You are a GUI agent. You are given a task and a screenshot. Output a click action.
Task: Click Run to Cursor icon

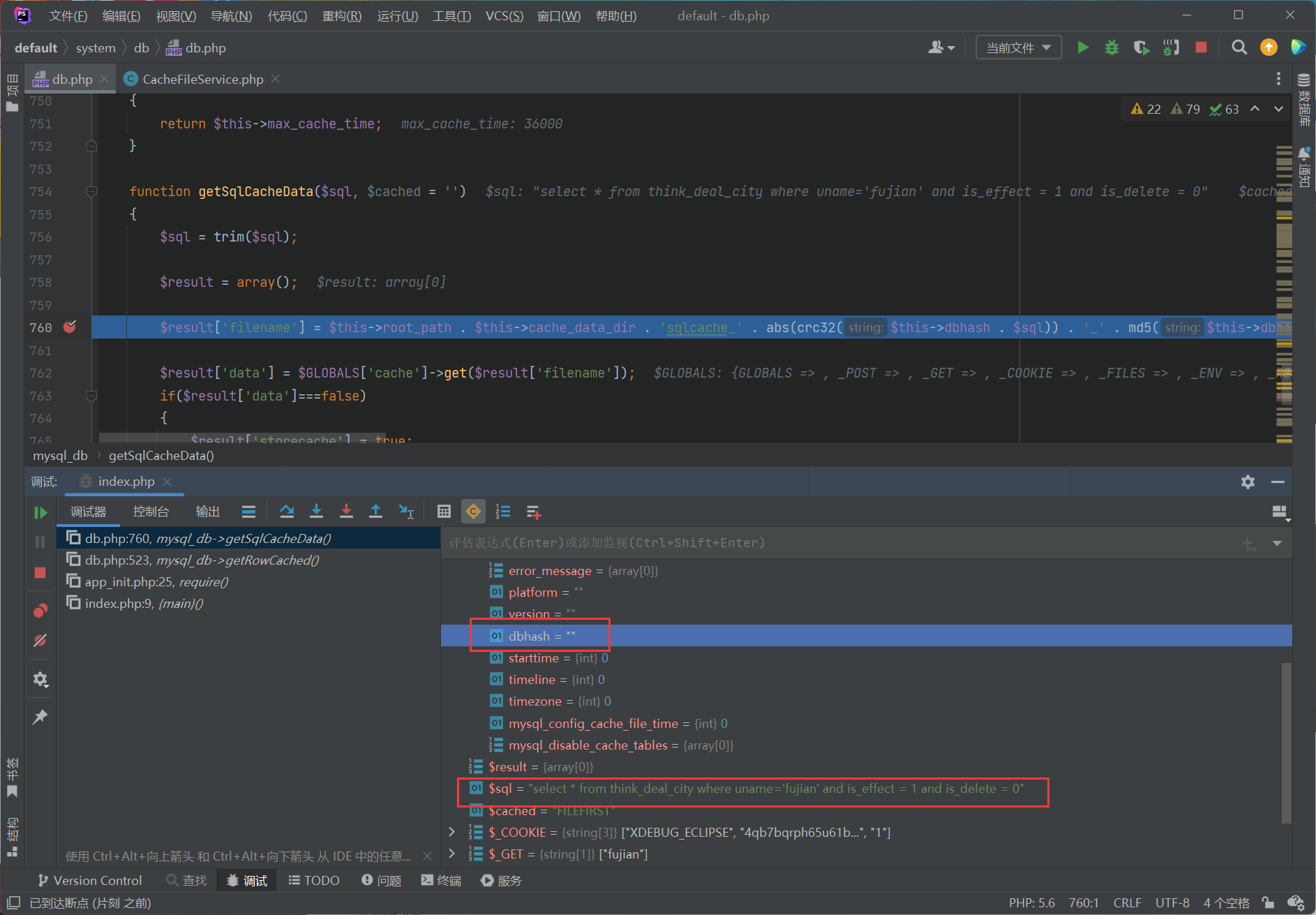pos(405,512)
